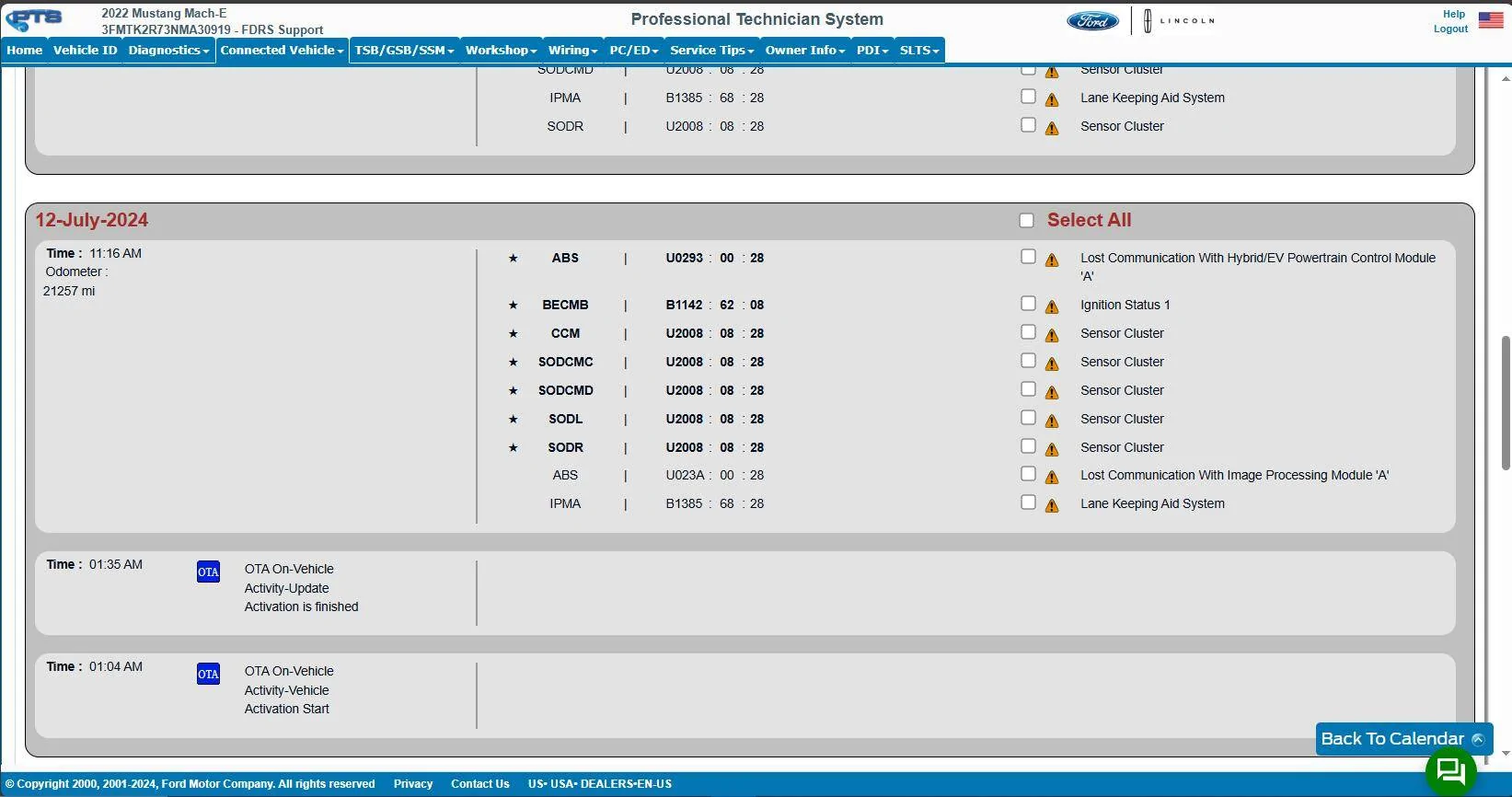Click star icon beside starred SODCMD

[514, 391]
